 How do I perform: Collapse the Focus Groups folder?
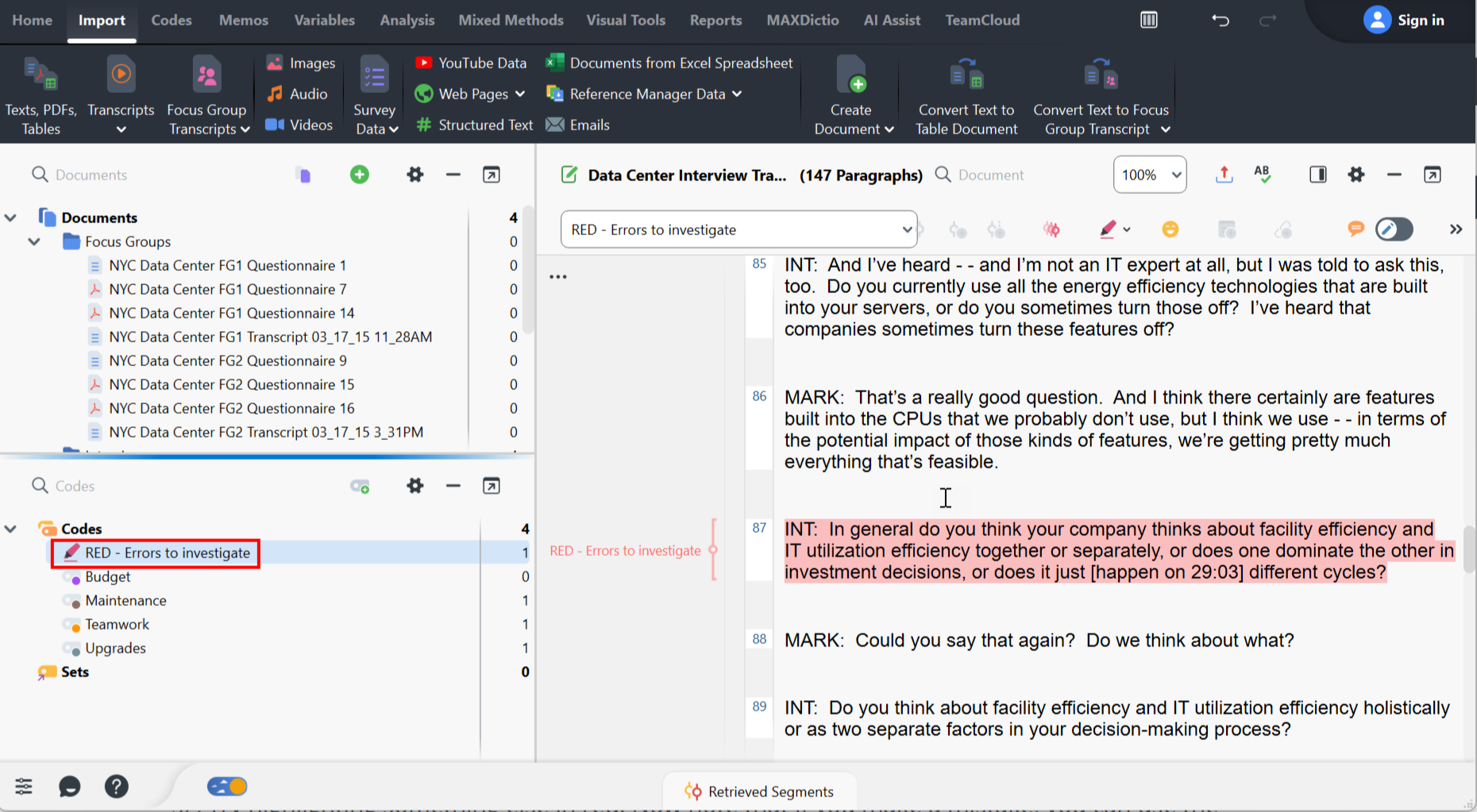coord(34,241)
